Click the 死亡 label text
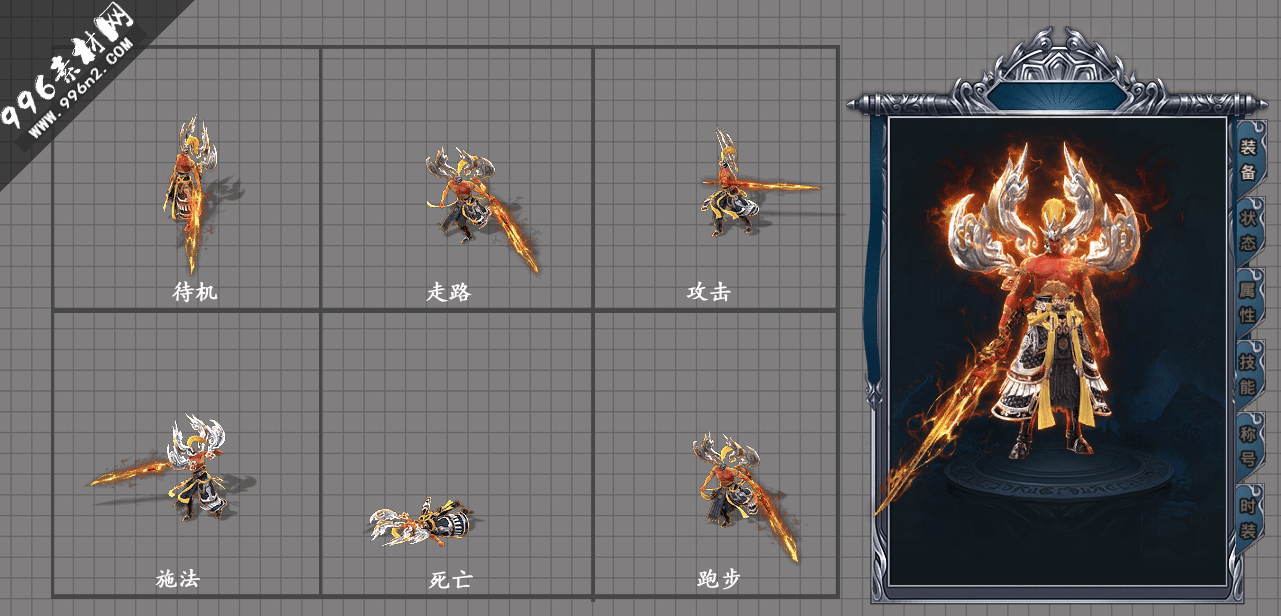Screen dimensions: 1281x616 (450, 579)
